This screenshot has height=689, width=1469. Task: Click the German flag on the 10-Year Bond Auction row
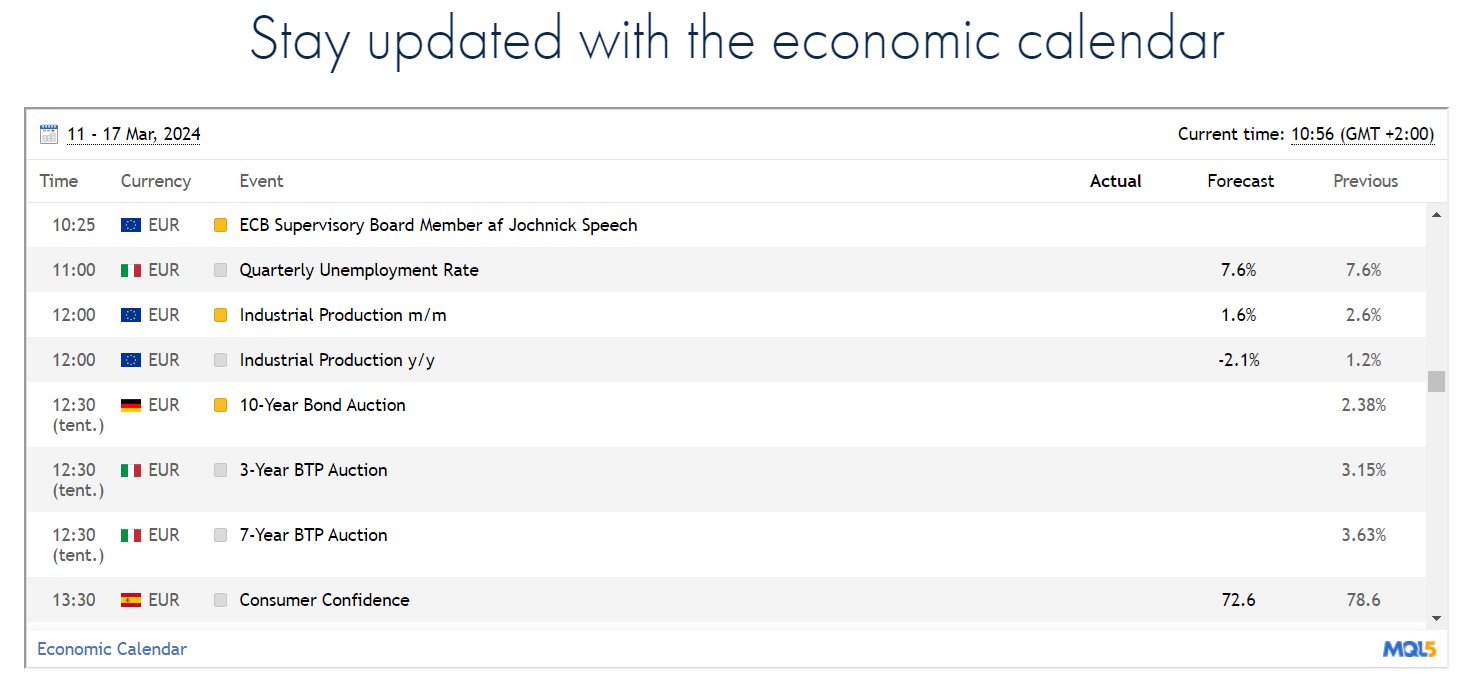[131, 405]
